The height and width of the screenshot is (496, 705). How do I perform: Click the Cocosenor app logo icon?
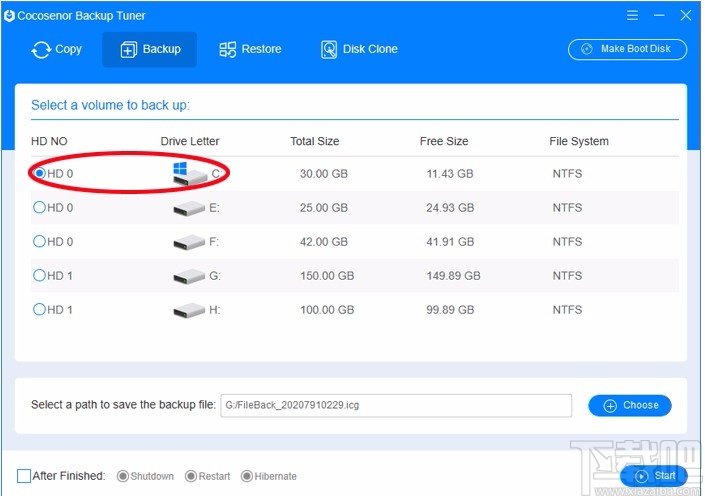pos(9,16)
